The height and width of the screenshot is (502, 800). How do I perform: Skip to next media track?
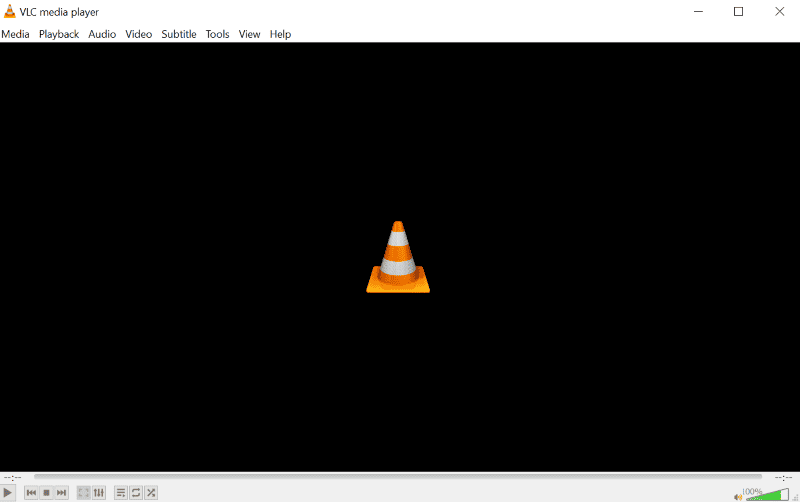click(x=62, y=493)
